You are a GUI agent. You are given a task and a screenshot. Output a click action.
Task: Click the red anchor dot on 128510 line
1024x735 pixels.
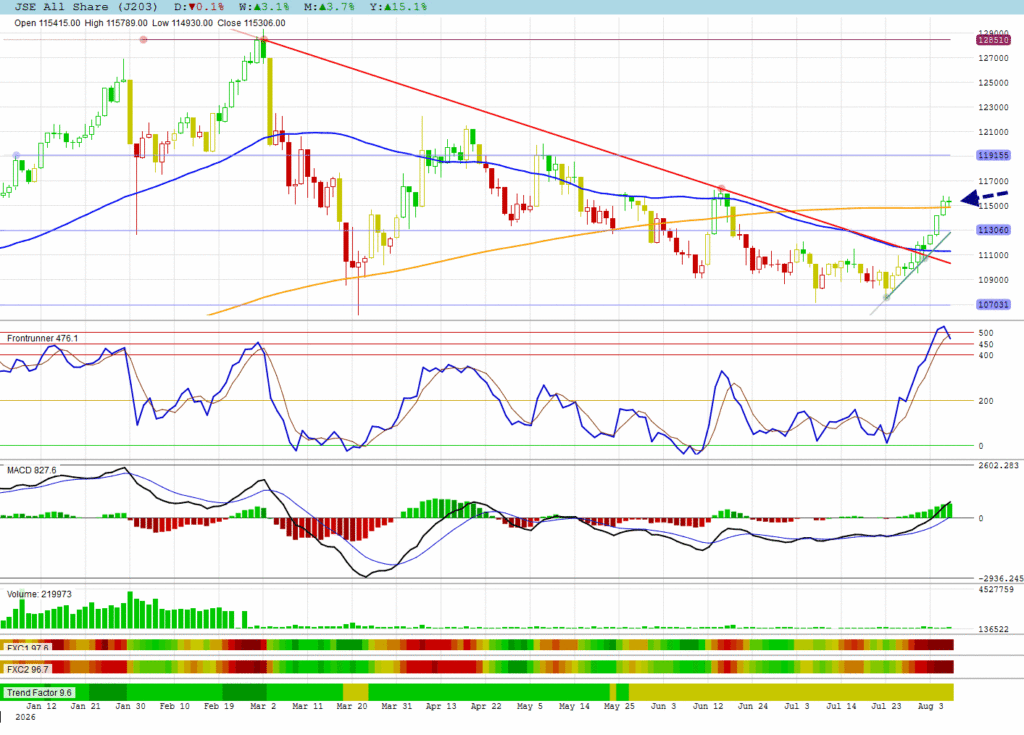[x=144, y=40]
